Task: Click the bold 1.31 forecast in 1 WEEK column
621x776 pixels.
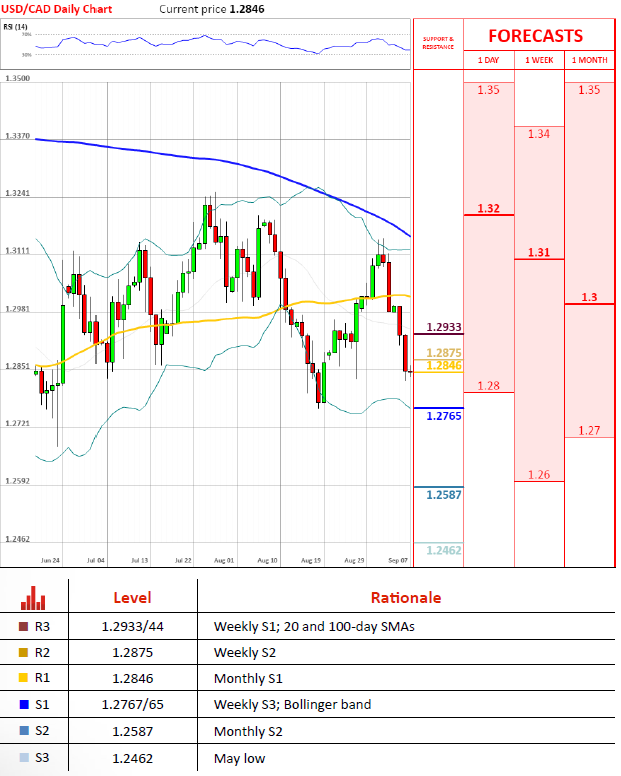Action: pos(538,253)
